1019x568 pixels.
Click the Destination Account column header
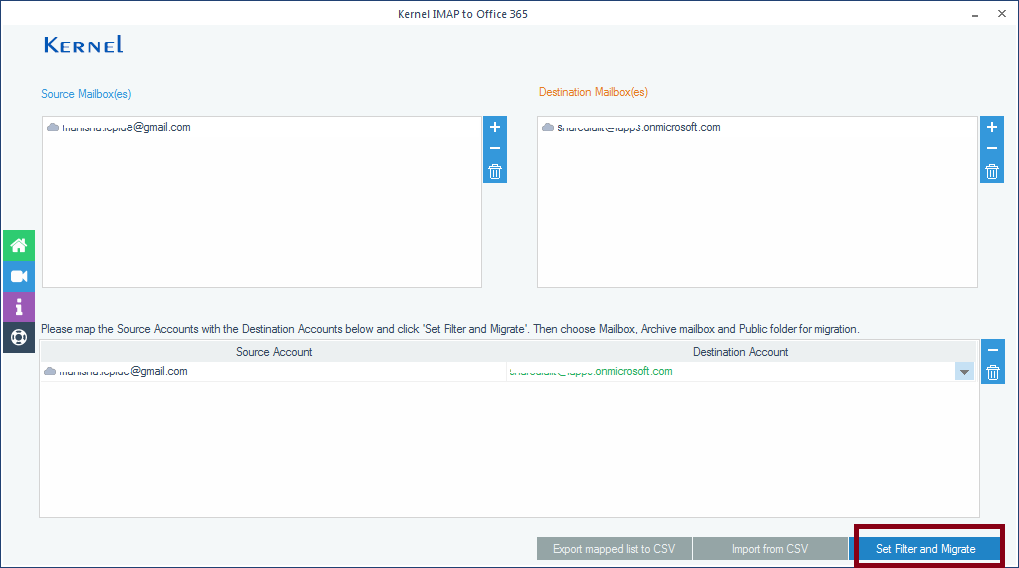click(x=740, y=352)
